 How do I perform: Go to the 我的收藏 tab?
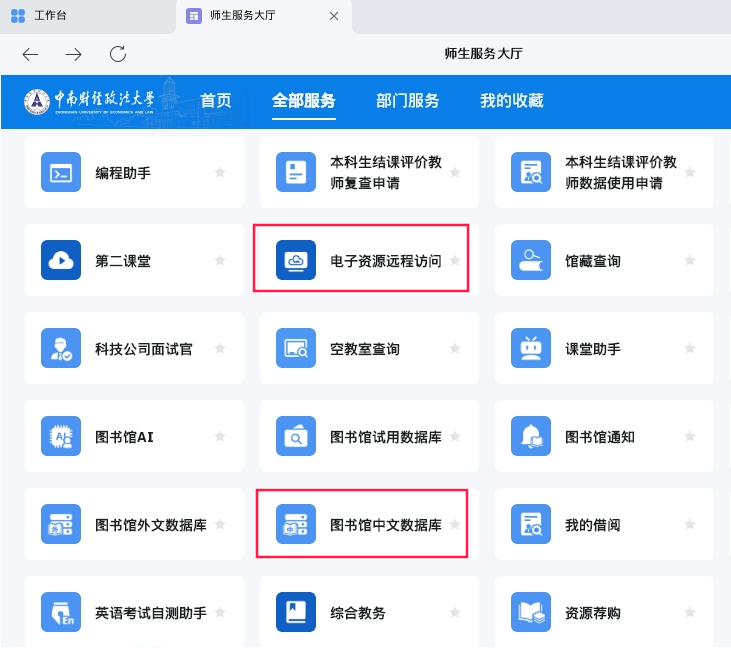click(511, 100)
